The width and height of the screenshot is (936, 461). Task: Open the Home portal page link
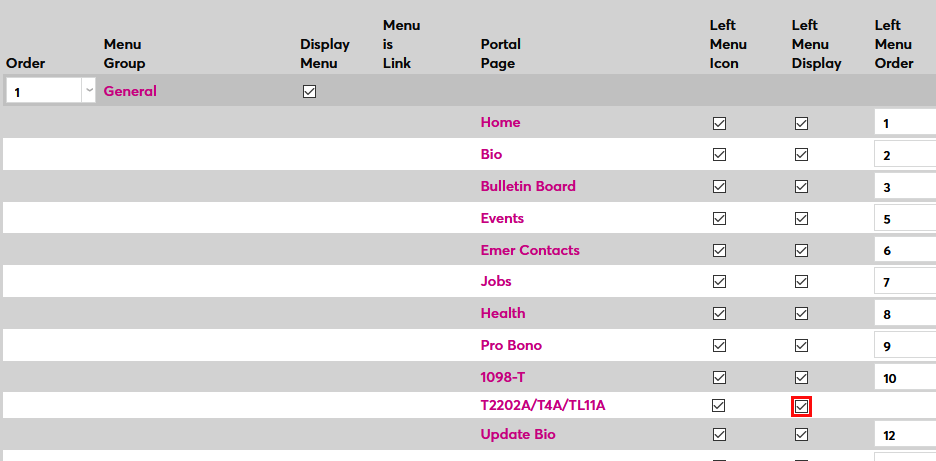coord(500,122)
